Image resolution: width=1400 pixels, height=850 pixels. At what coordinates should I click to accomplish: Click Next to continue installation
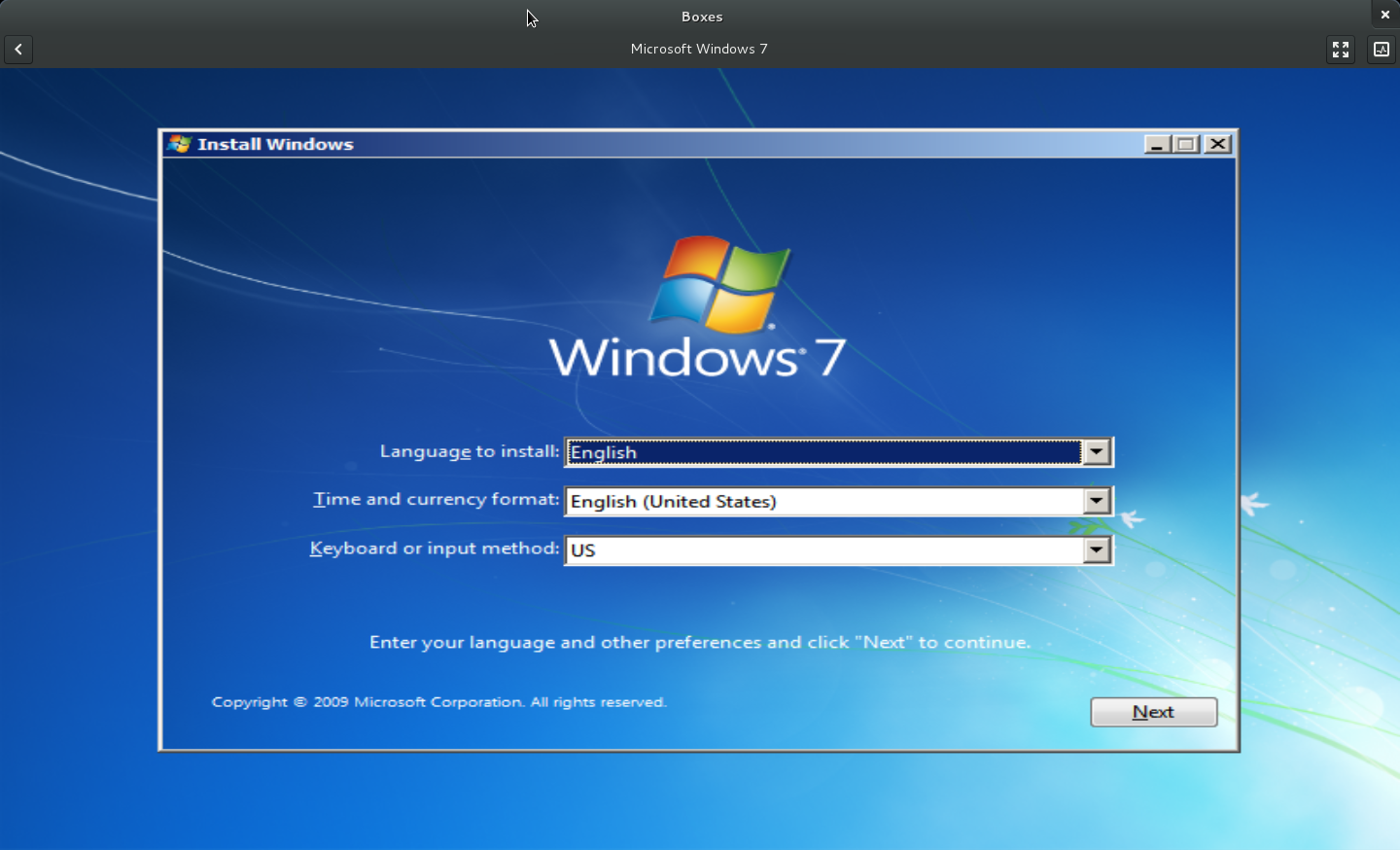pos(1154,712)
